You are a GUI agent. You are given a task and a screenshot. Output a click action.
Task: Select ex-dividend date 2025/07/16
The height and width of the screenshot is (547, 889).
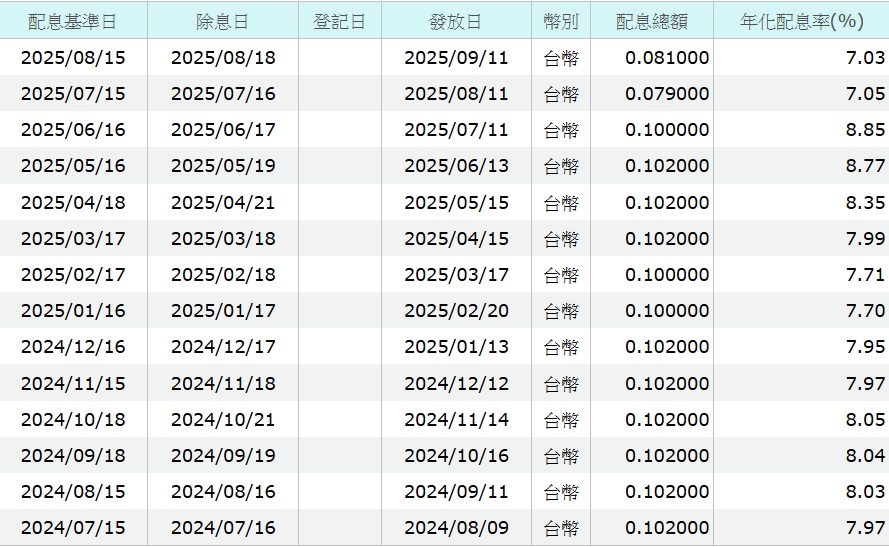pyautogui.click(x=223, y=94)
